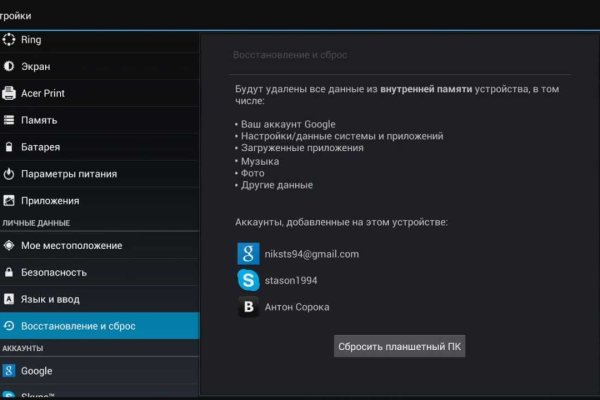Select Язык и ввод in sidebar
600x400 pixels.
pyautogui.click(x=50, y=299)
